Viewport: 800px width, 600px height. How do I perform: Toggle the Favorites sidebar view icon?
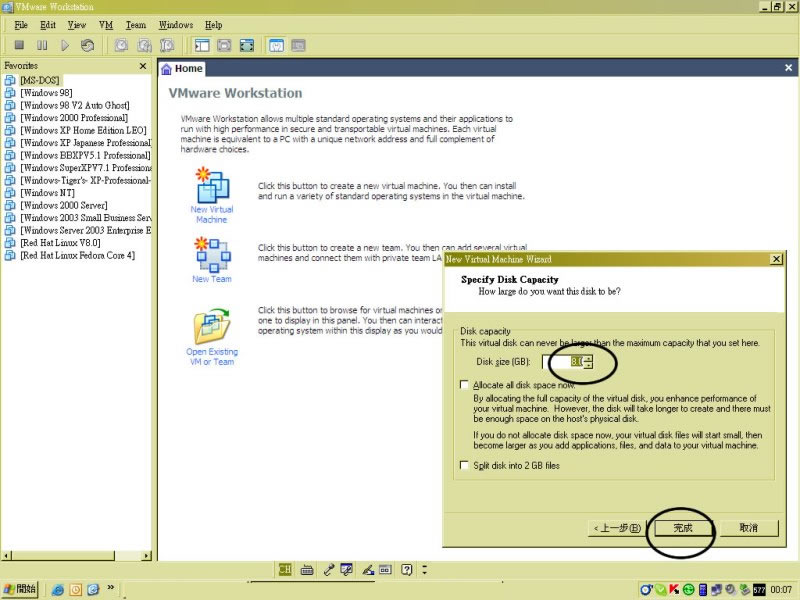202,45
